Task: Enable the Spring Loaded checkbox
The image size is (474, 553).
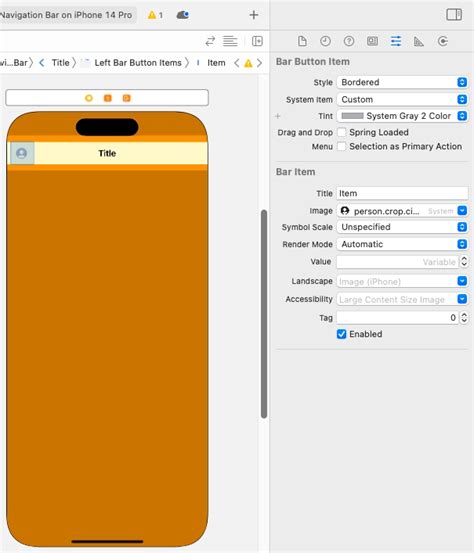Action: point(341,132)
